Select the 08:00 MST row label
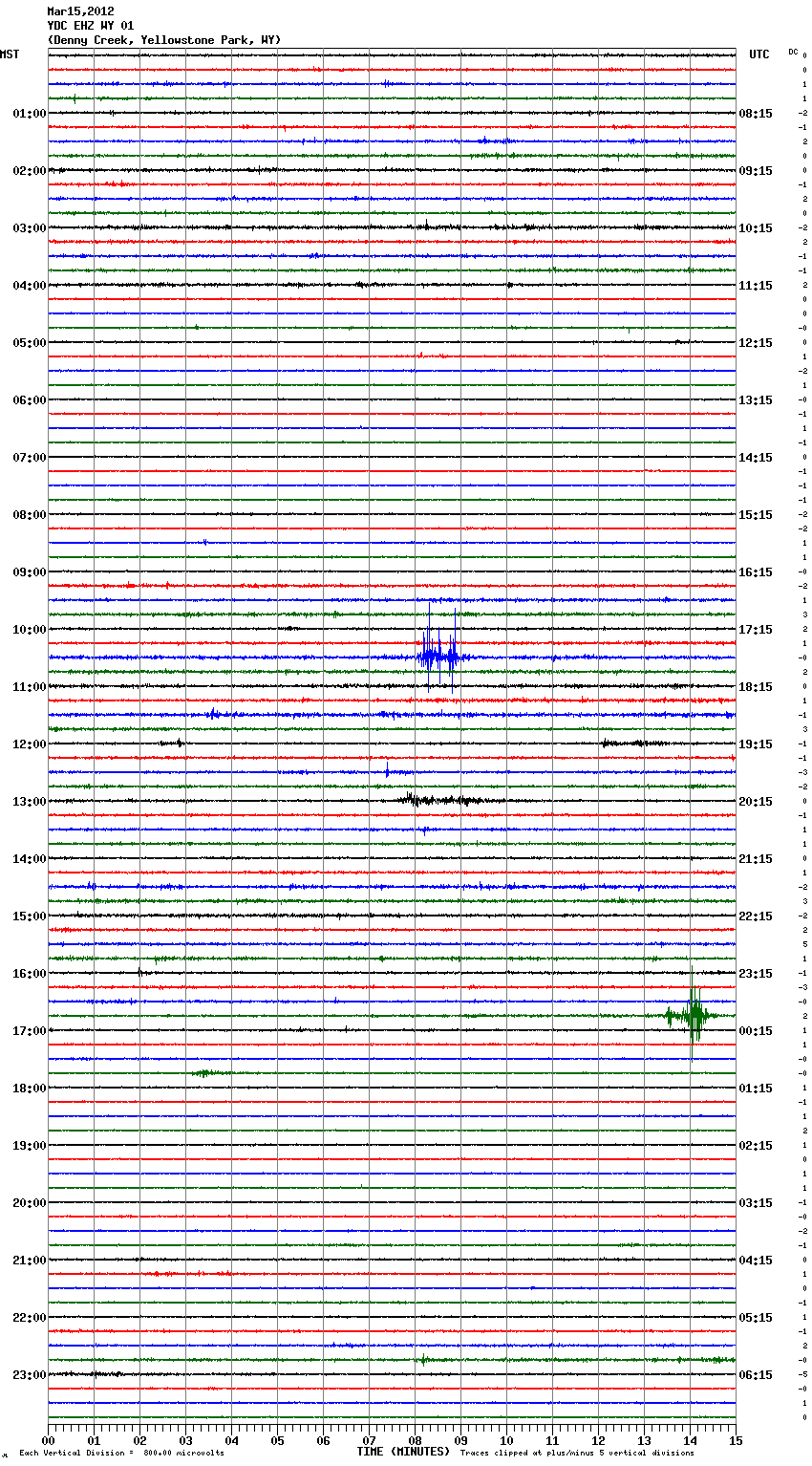Viewport: 812px width, 1466px height. (x=30, y=515)
